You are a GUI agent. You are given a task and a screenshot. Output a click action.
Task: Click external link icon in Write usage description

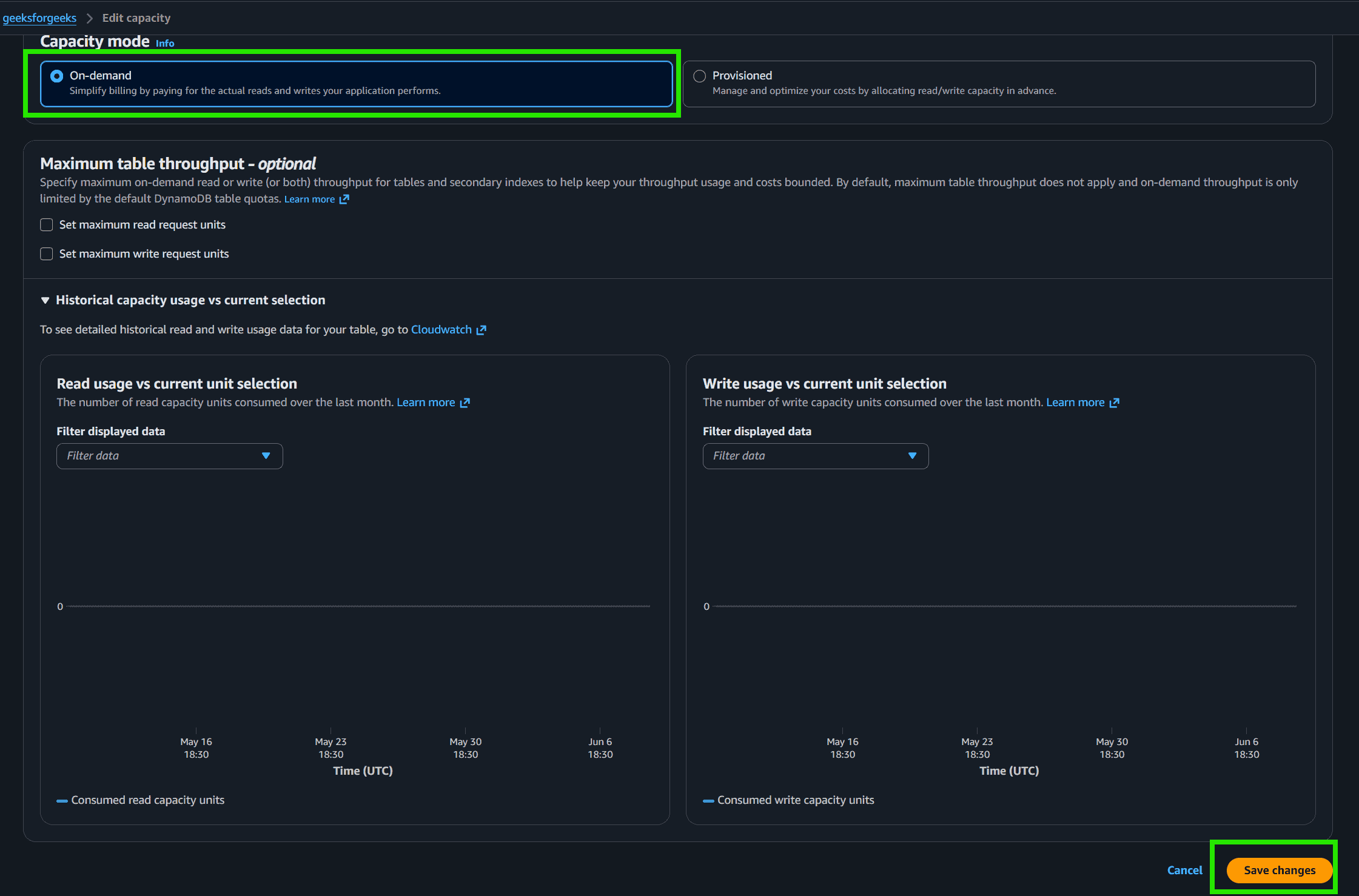[1115, 403]
